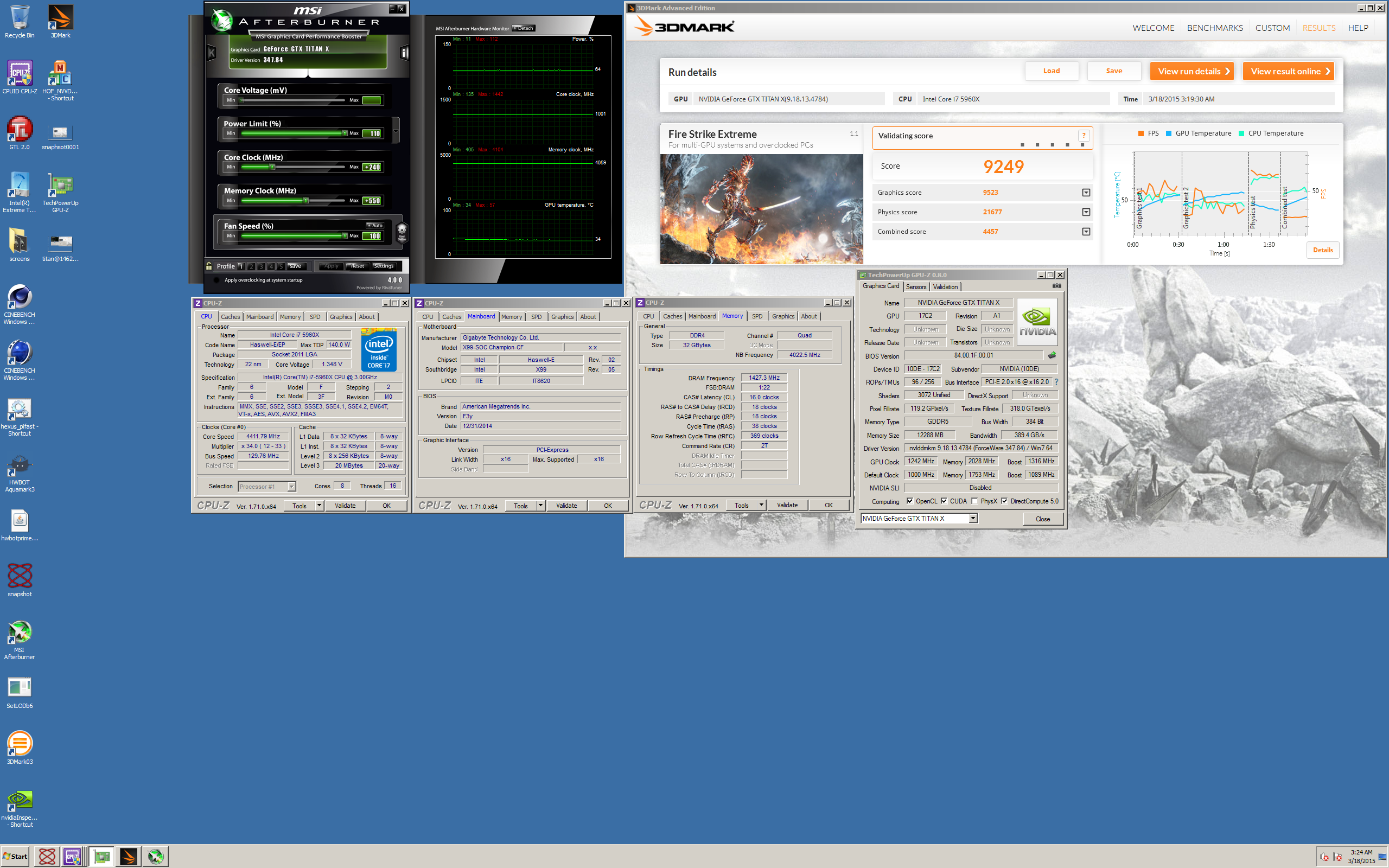
Task: Open Tools dropdown arrow in Memory CPU-Z window
Action: click(761, 505)
